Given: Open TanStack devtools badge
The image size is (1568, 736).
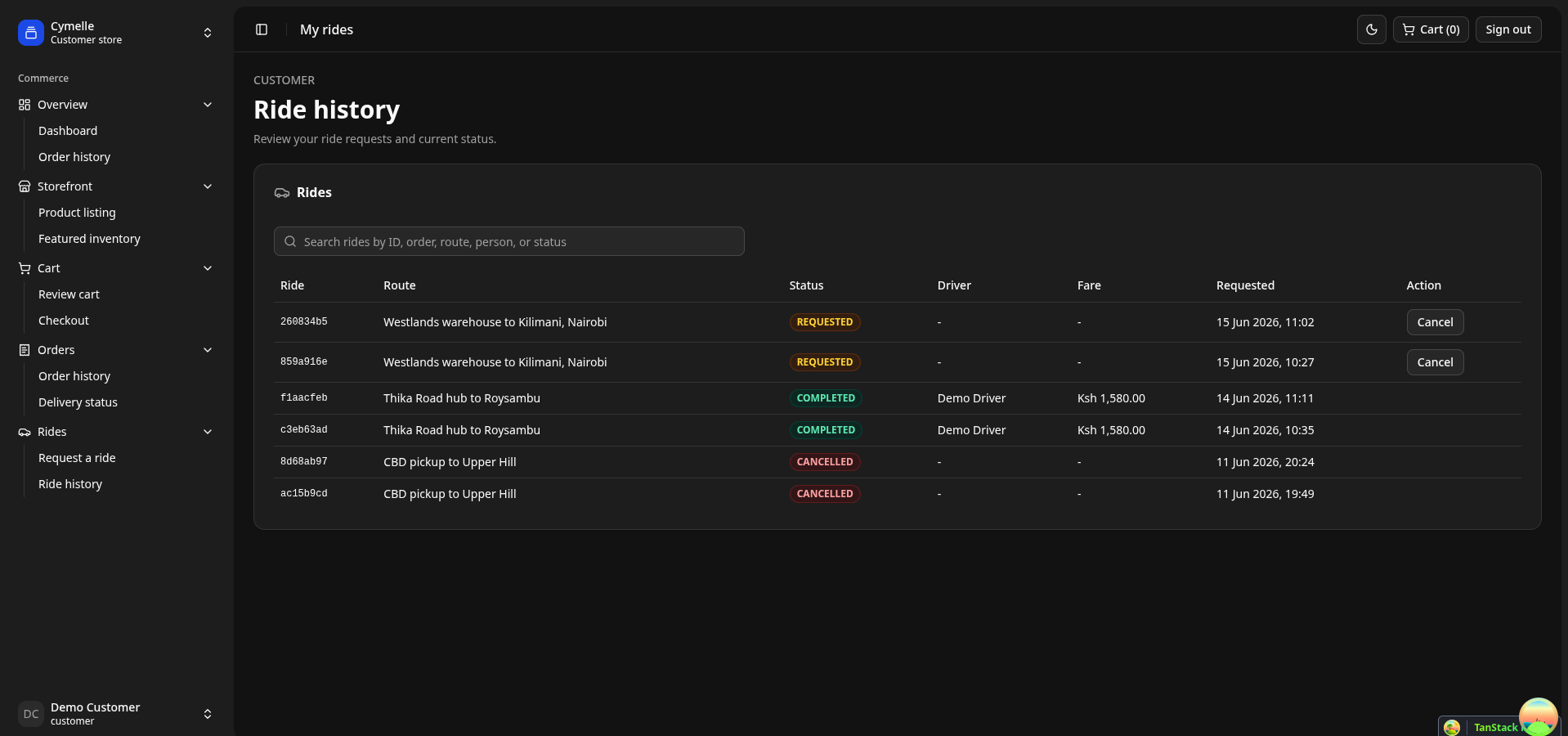Looking at the screenshot, I should [1497, 727].
